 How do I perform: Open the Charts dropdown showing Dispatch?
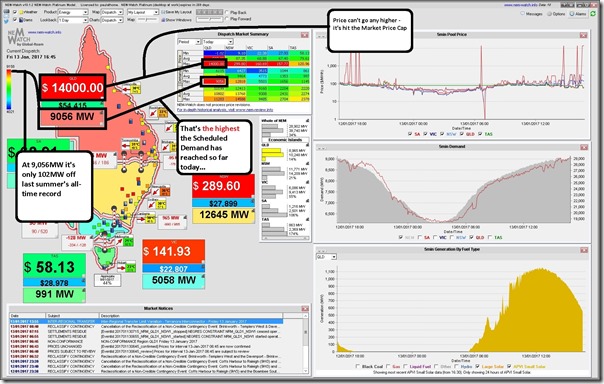tap(112, 20)
